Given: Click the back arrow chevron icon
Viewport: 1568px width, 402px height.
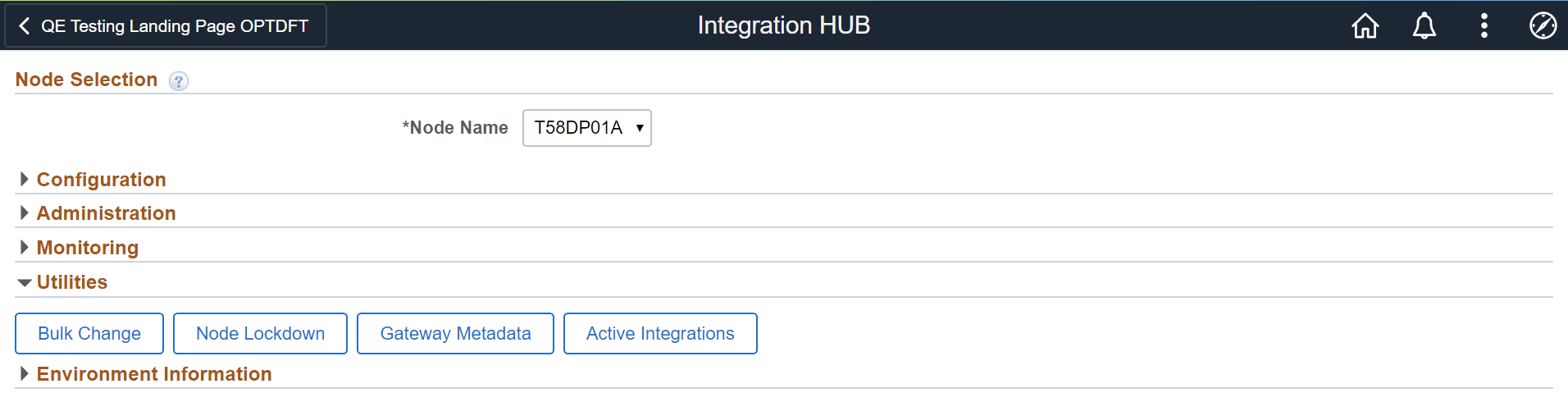Looking at the screenshot, I should (x=25, y=26).
